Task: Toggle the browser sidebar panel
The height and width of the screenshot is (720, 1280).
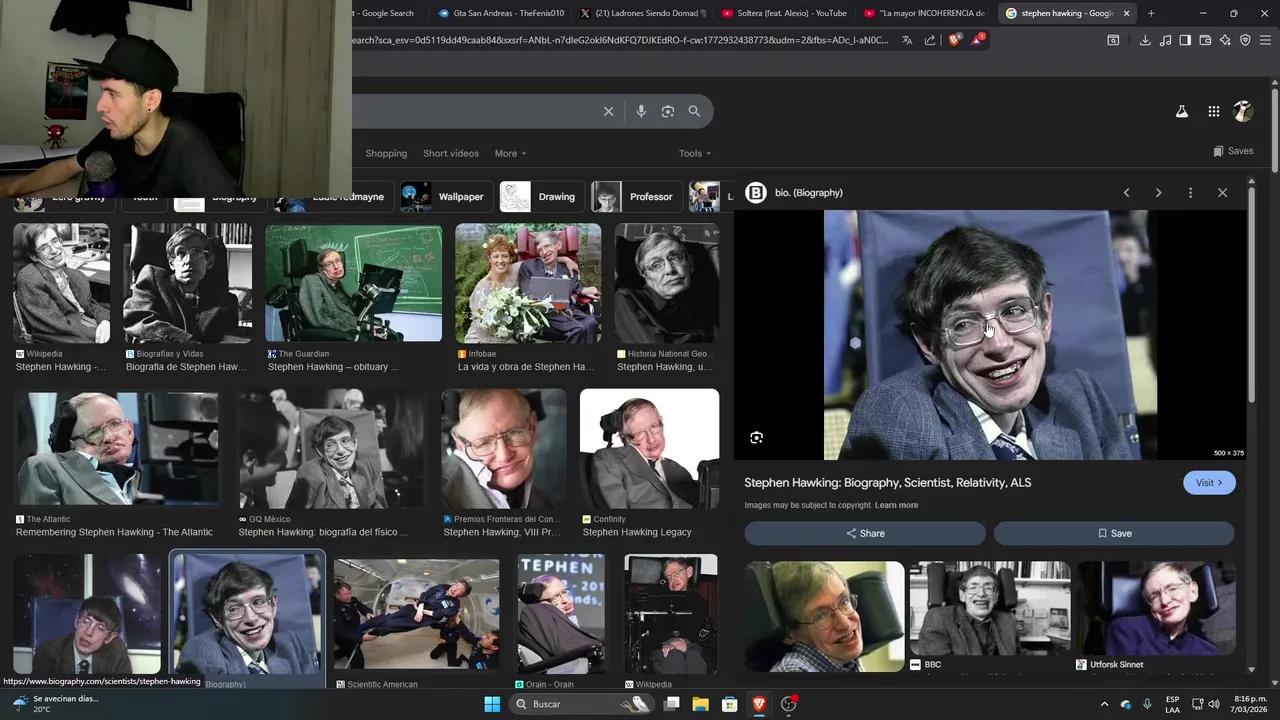Action: 1185,40
